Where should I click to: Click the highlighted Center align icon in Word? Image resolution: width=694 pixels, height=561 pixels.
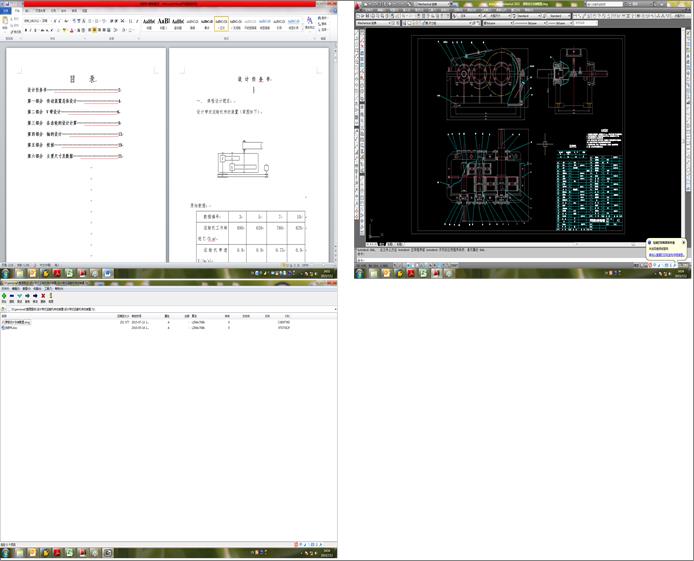[94, 30]
